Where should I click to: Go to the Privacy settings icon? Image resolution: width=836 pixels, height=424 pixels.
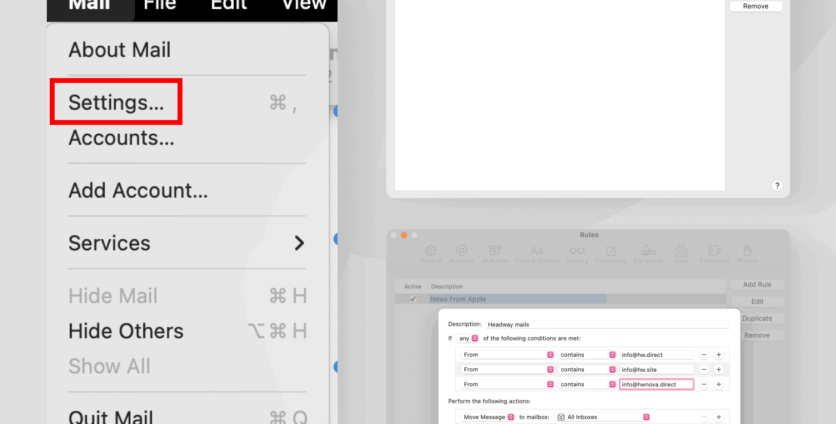(747, 253)
